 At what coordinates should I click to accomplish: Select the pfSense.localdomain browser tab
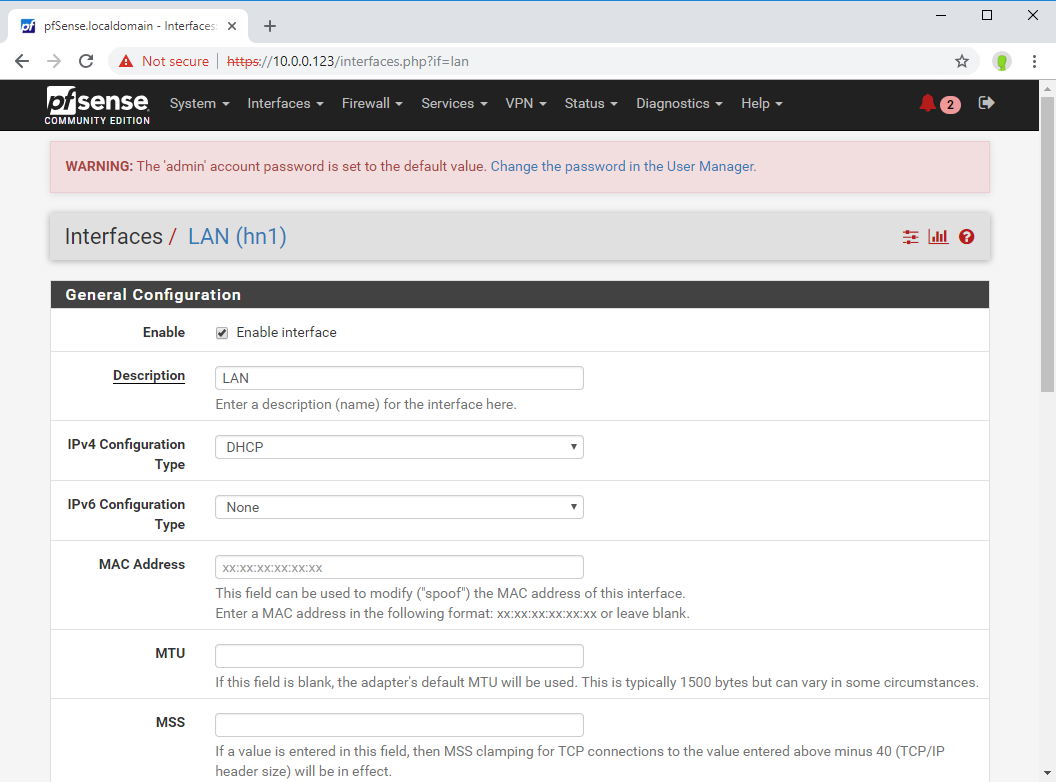tap(128, 26)
